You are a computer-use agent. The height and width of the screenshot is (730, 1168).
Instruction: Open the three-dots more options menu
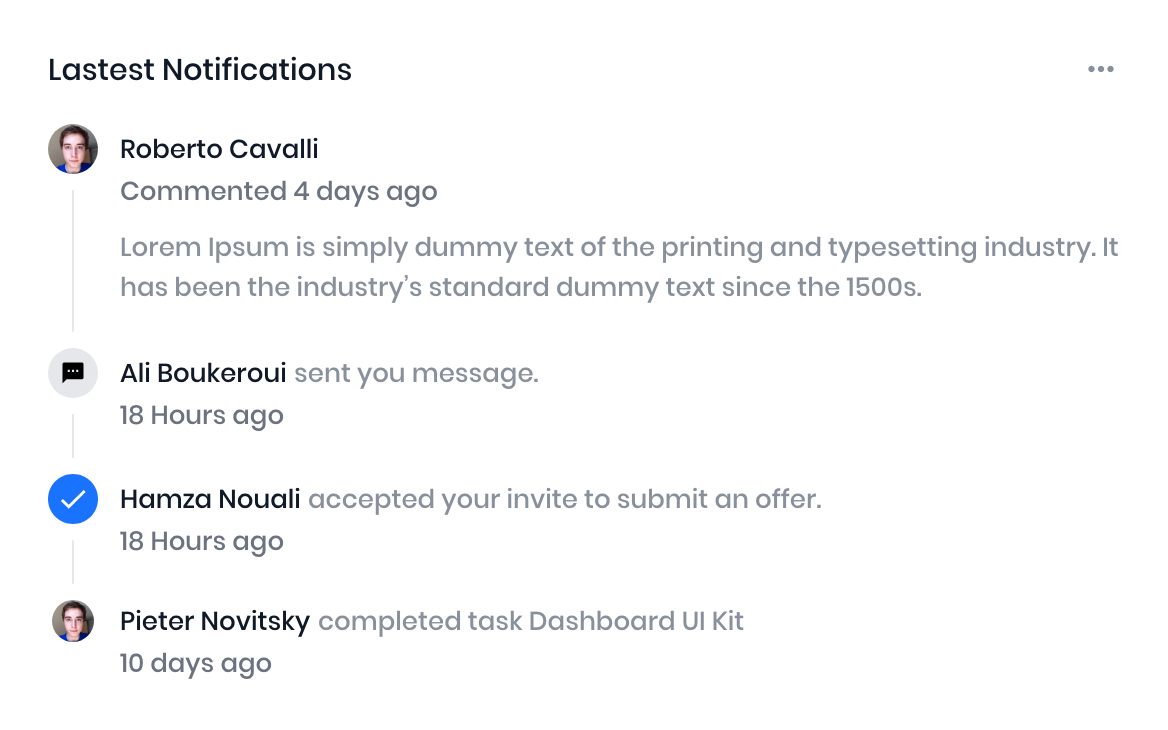point(1100,69)
